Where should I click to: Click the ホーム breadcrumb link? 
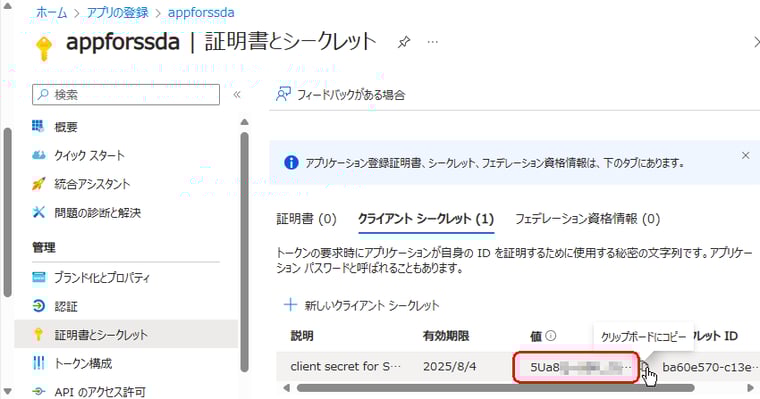(51, 12)
